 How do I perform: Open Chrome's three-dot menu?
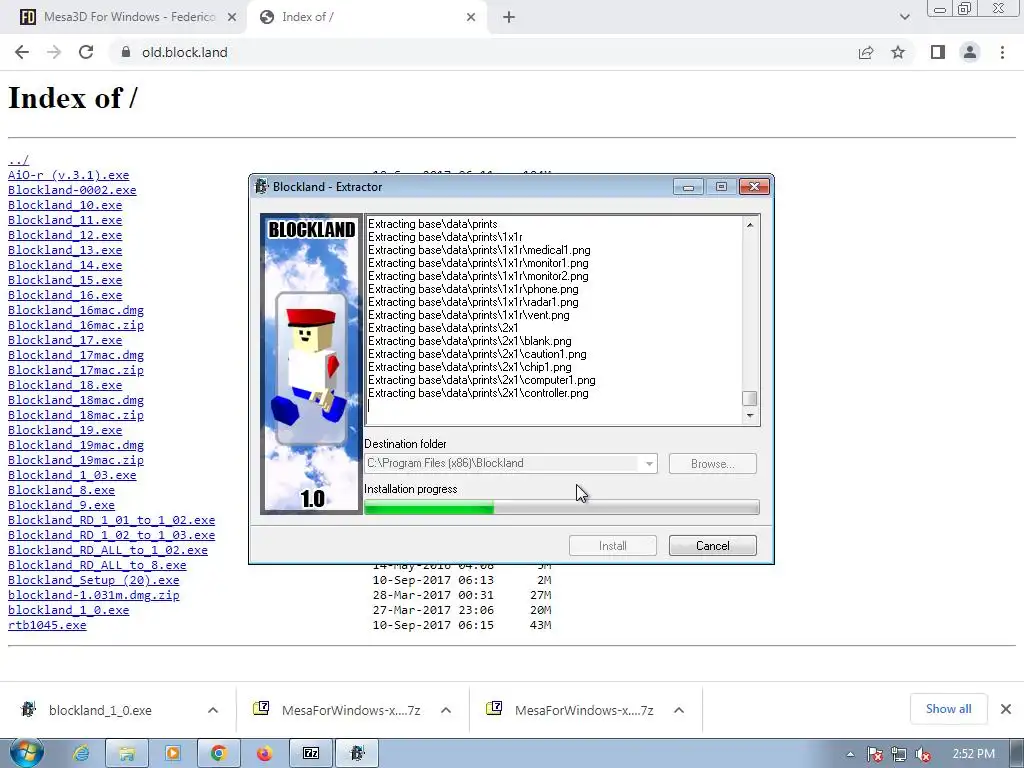[1002, 52]
